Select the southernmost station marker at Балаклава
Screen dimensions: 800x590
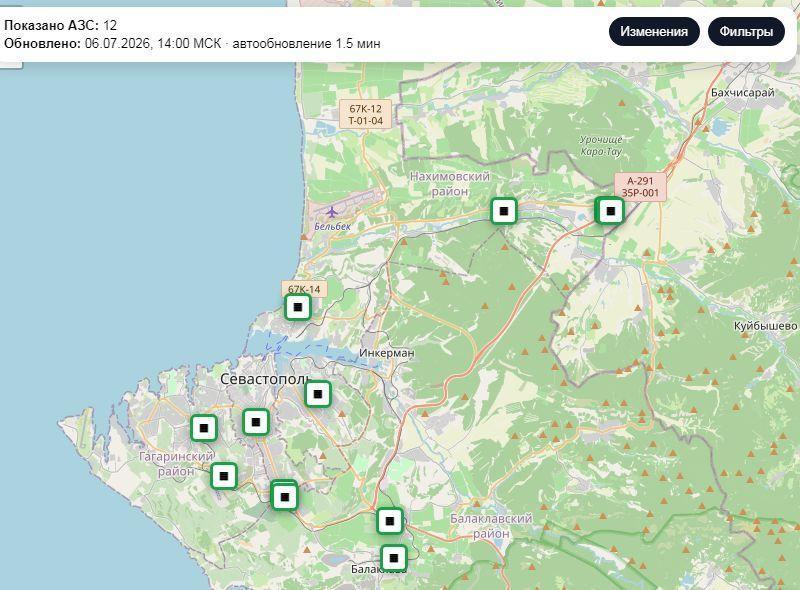click(x=394, y=558)
